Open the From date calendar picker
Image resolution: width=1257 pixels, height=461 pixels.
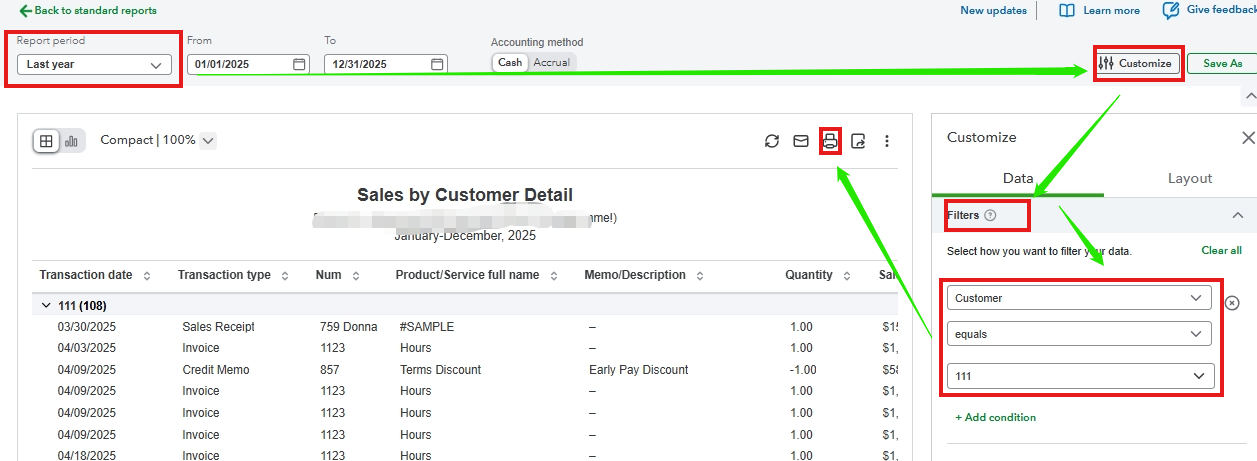(x=299, y=64)
